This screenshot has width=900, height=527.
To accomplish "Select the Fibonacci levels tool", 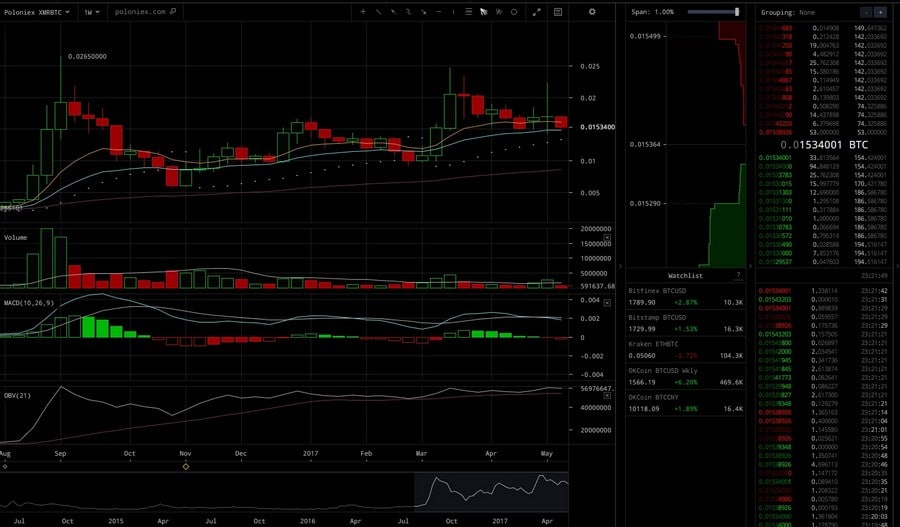I will [x=468, y=11].
